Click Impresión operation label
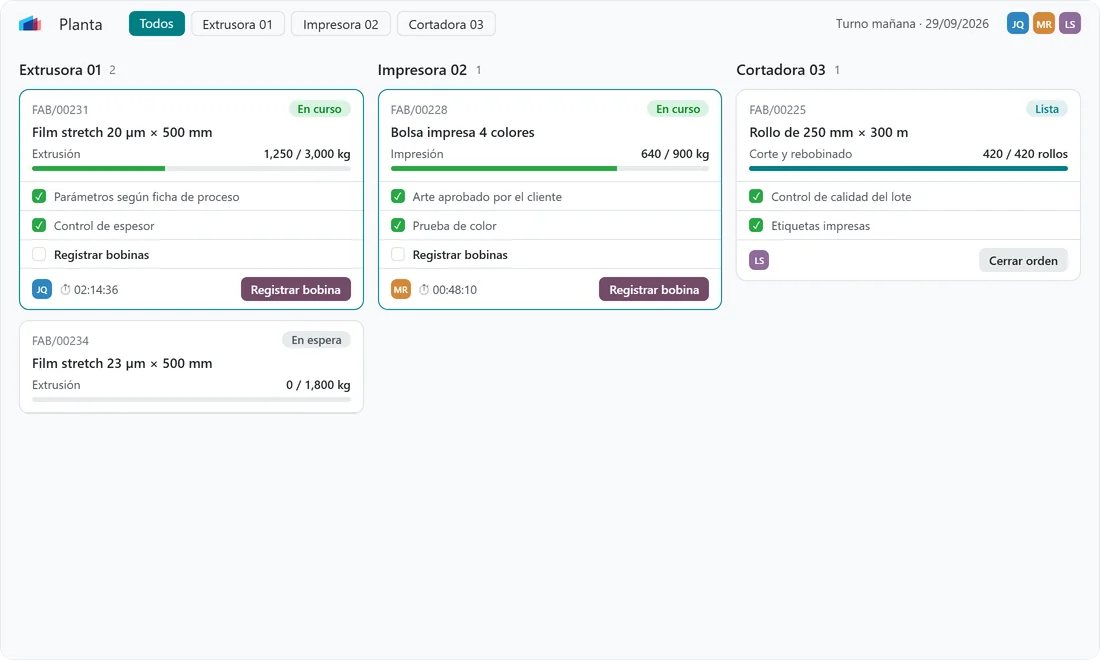Image resolution: width=1100 pixels, height=660 pixels. pos(417,154)
